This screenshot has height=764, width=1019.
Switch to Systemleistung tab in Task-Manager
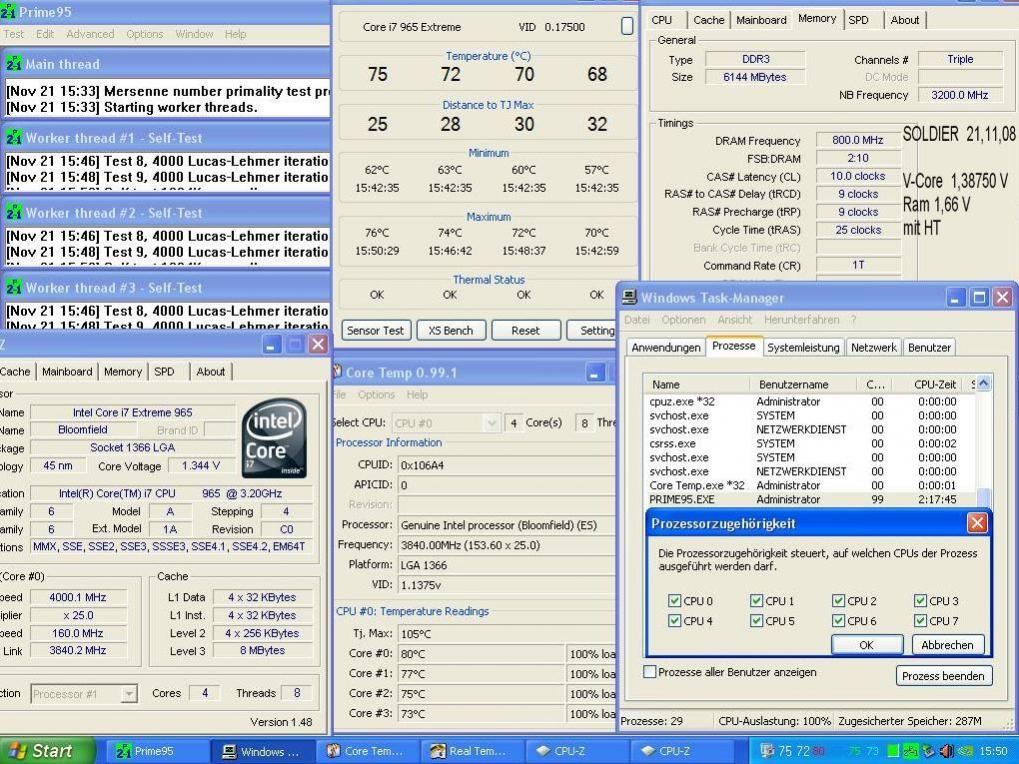click(803, 347)
